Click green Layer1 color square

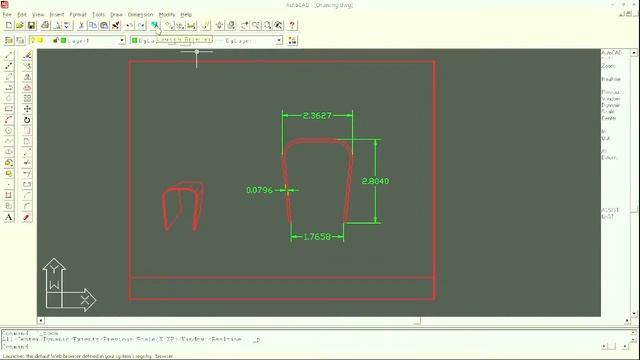[x=63, y=40]
